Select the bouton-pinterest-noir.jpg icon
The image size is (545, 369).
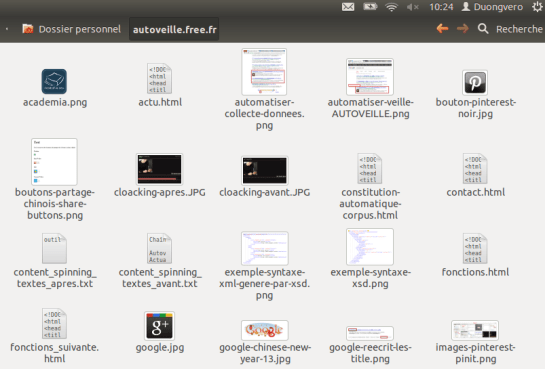point(475,83)
